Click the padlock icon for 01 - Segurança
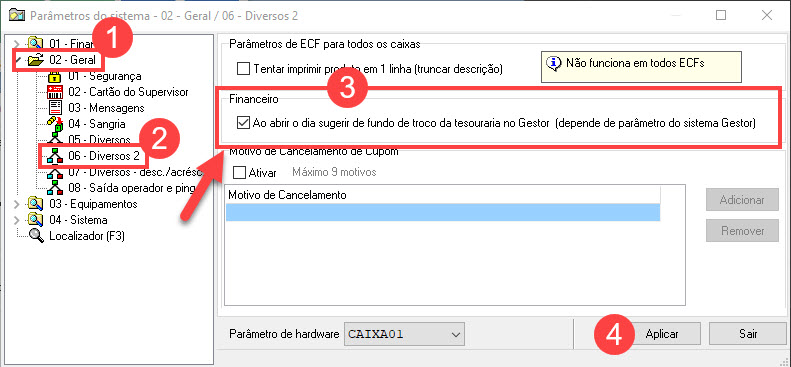The width and height of the screenshot is (791, 367). (54, 77)
